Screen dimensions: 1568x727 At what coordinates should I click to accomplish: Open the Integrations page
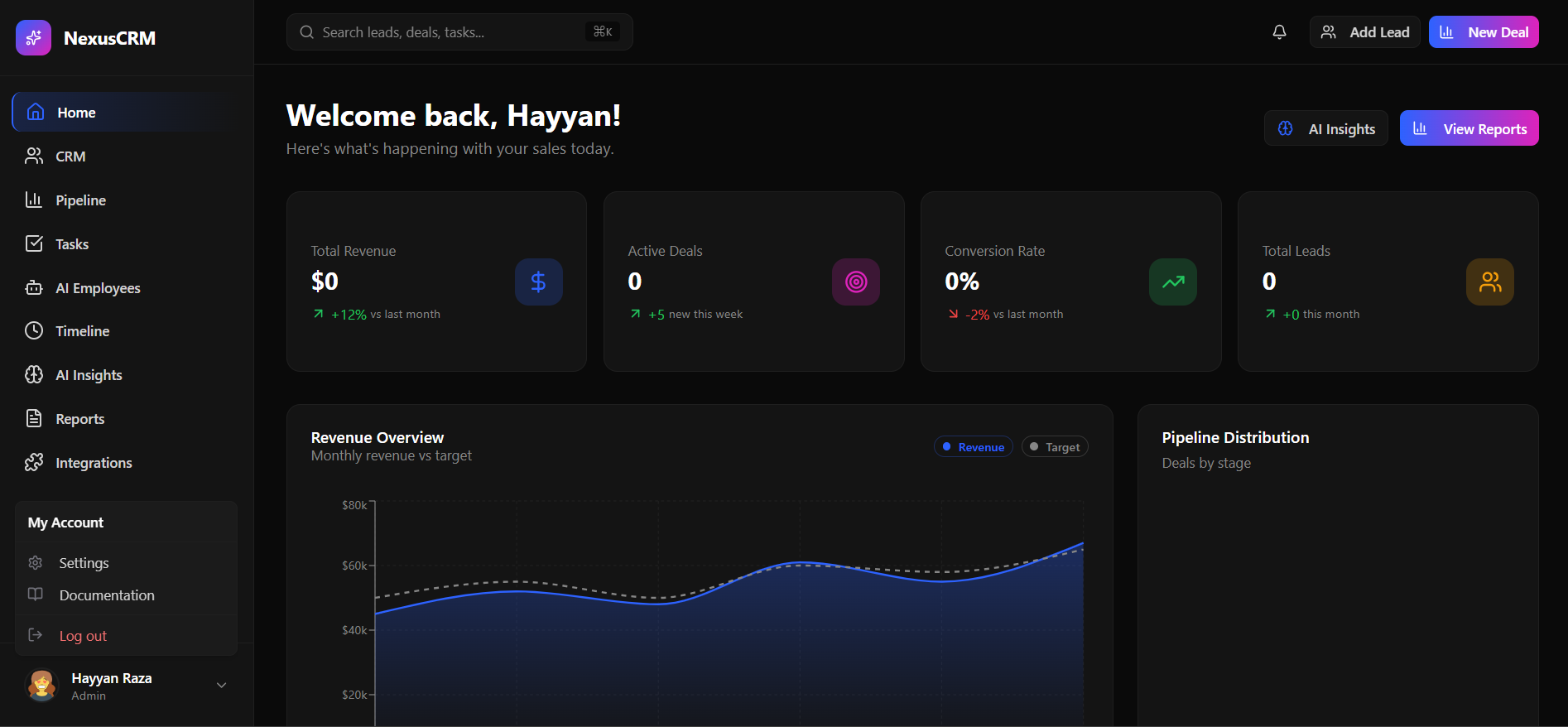pyautogui.click(x=126, y=462)
